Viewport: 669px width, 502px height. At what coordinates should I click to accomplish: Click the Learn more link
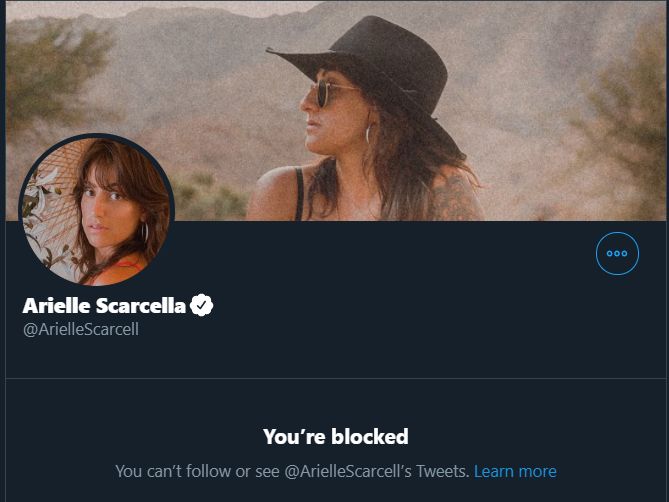[x=515, y=471]
